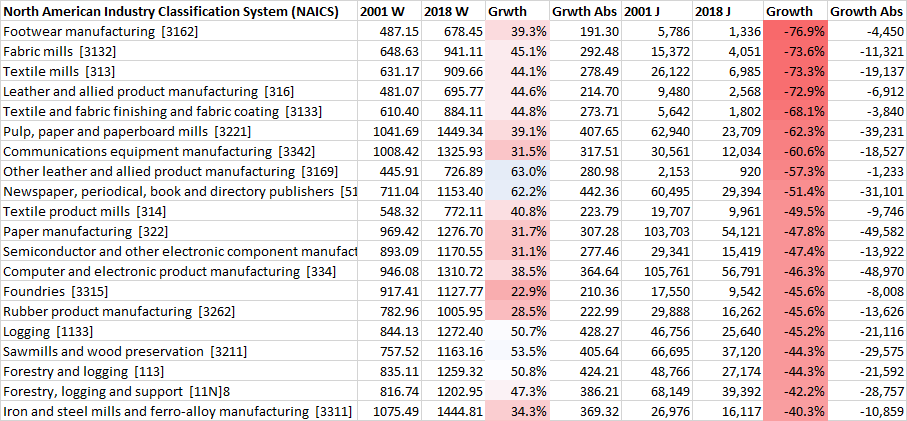This screenshot has height=421, width=907.
Task: Click the 2001 W column header
Action: (390, 11)
